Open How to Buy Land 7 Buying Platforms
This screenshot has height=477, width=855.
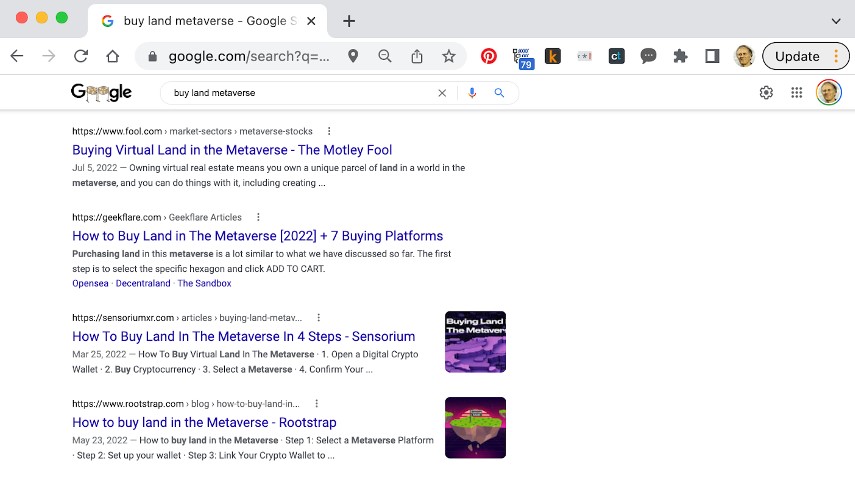click(257, 236)
